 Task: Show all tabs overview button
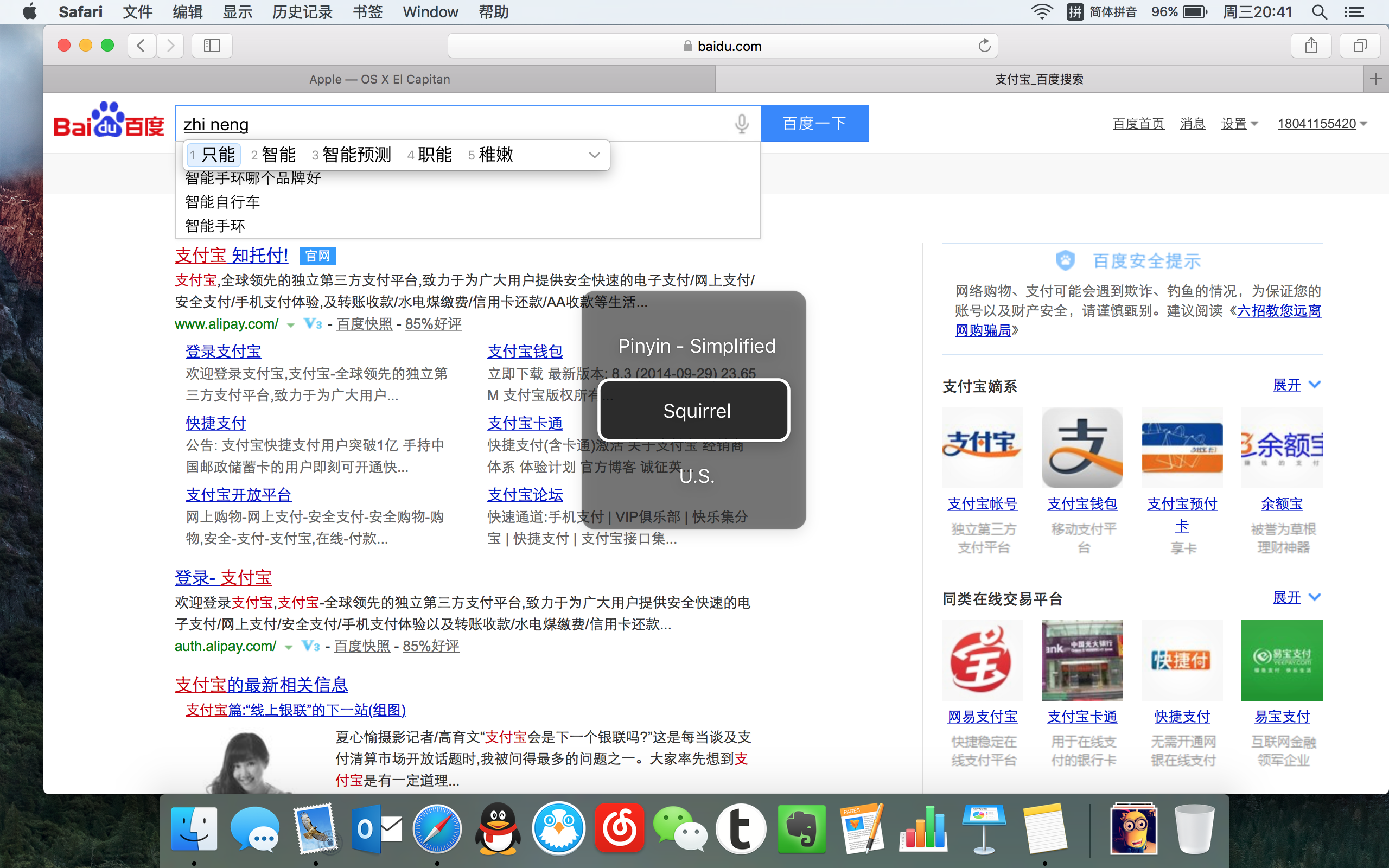point(1360,46)
